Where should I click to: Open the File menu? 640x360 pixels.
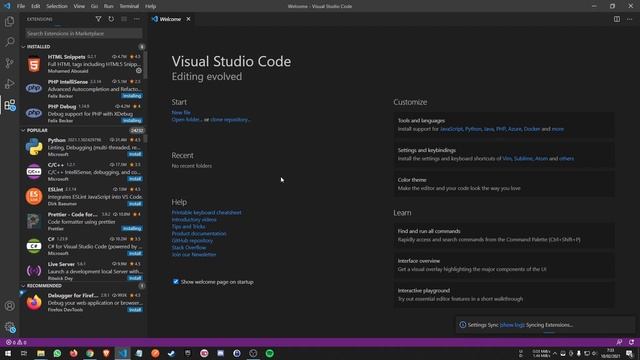(x=21, y=6)
